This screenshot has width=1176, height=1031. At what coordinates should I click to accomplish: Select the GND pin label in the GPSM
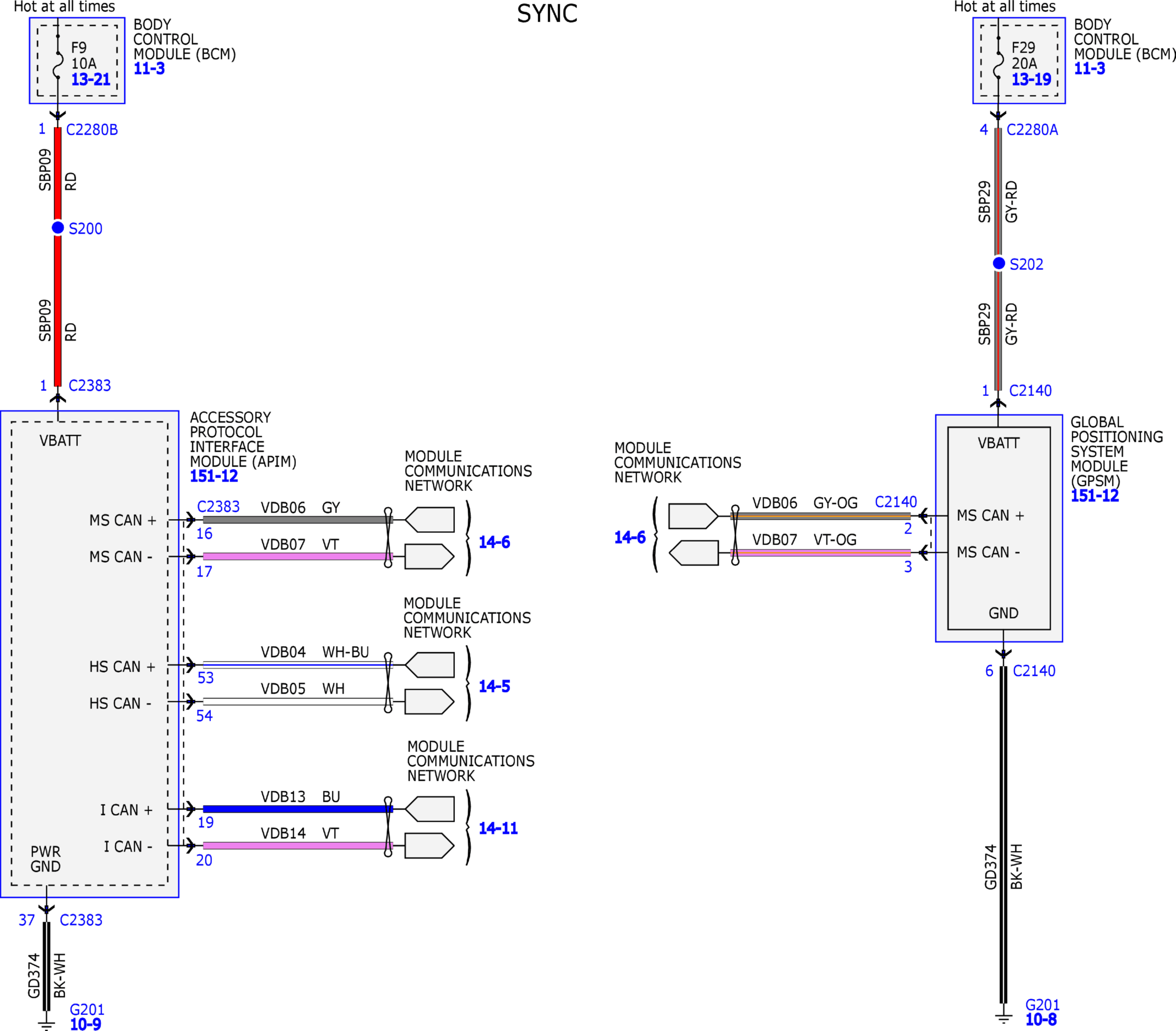1004,614
